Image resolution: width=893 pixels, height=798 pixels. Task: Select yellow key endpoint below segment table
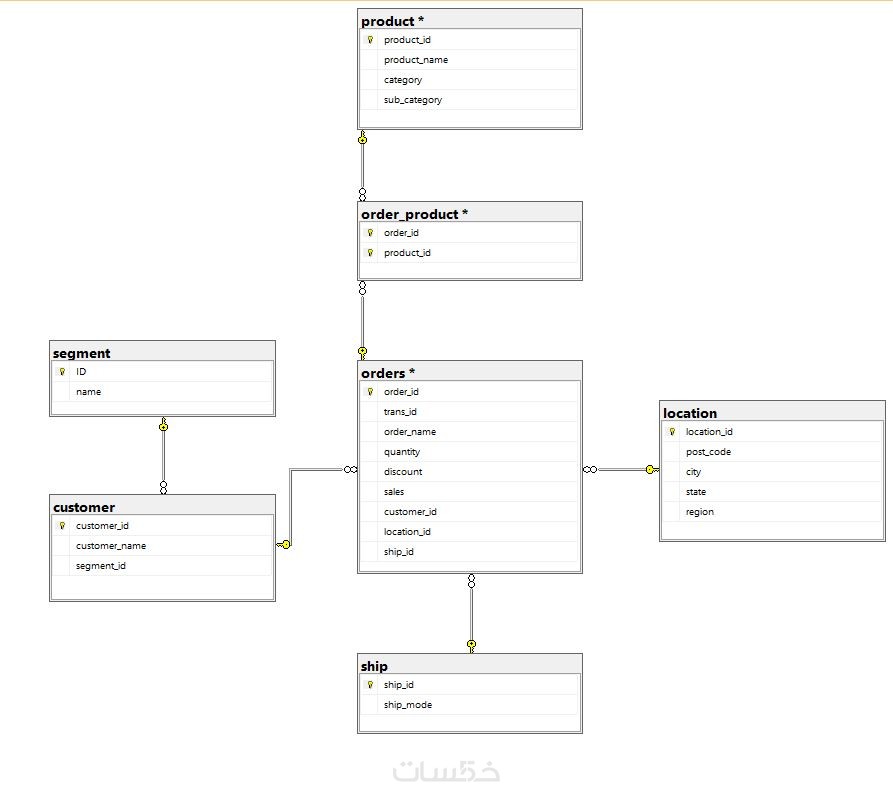coord(163,424)
